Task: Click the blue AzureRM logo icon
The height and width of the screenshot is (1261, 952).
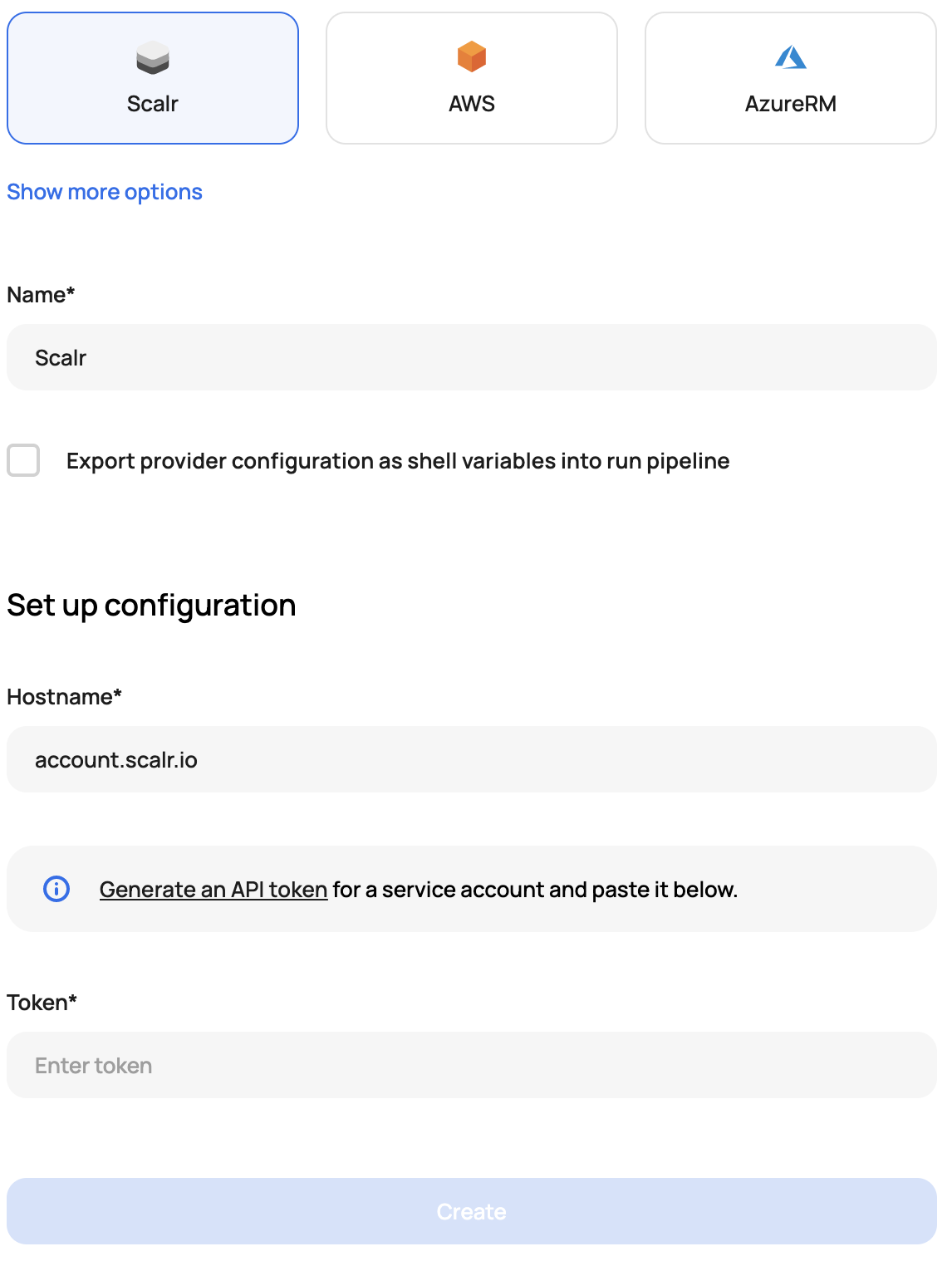Action: 790,57
